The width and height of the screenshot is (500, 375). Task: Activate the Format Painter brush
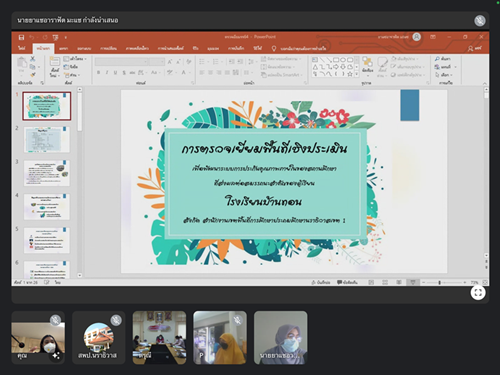(x=33, y=75)
